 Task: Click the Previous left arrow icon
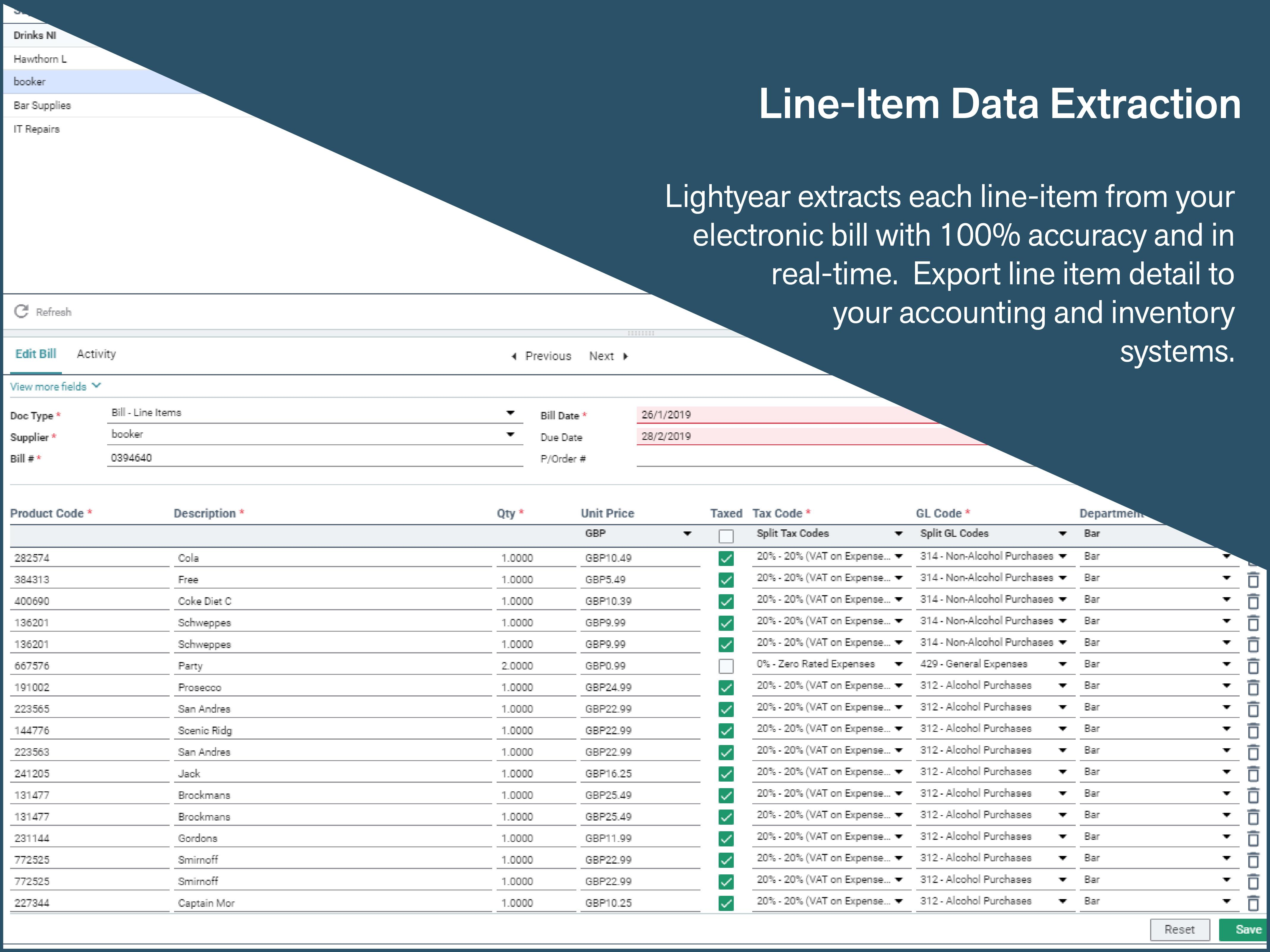point(514,356)
